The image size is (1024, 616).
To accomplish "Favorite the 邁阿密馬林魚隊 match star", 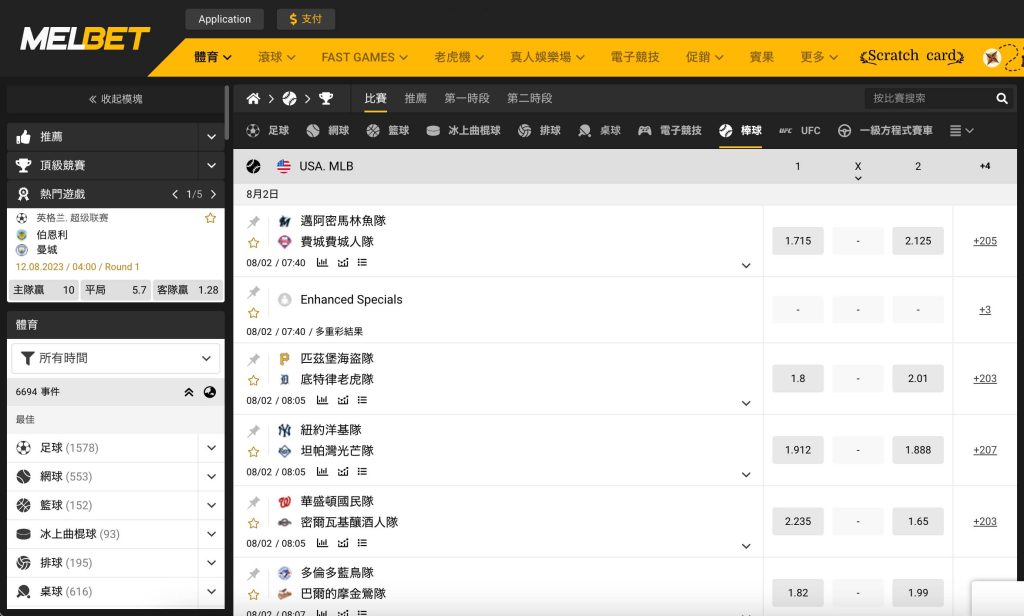I will point(253,243).
